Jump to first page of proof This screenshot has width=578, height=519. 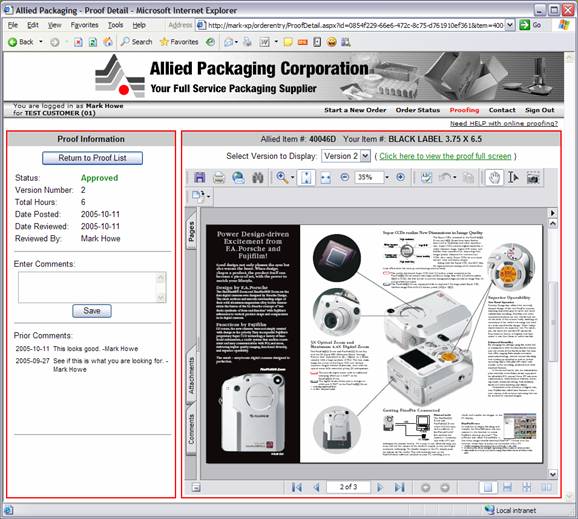click(296, 487)
